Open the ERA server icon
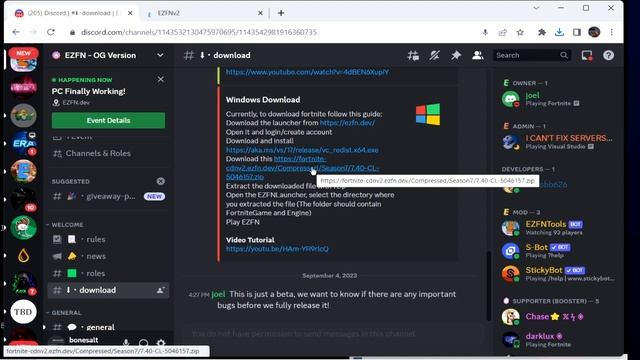 pos(23,143)
